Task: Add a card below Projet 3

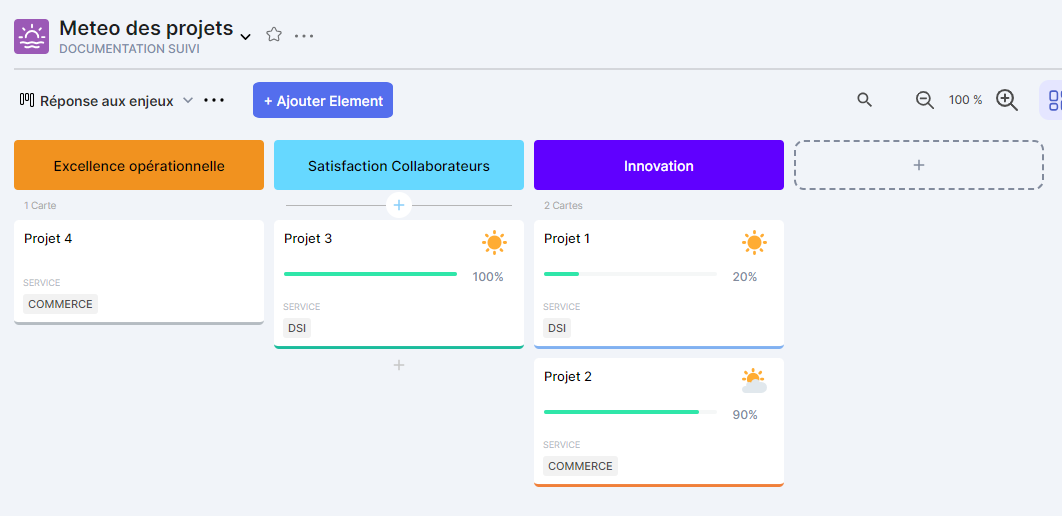Action: coord(399,365)
